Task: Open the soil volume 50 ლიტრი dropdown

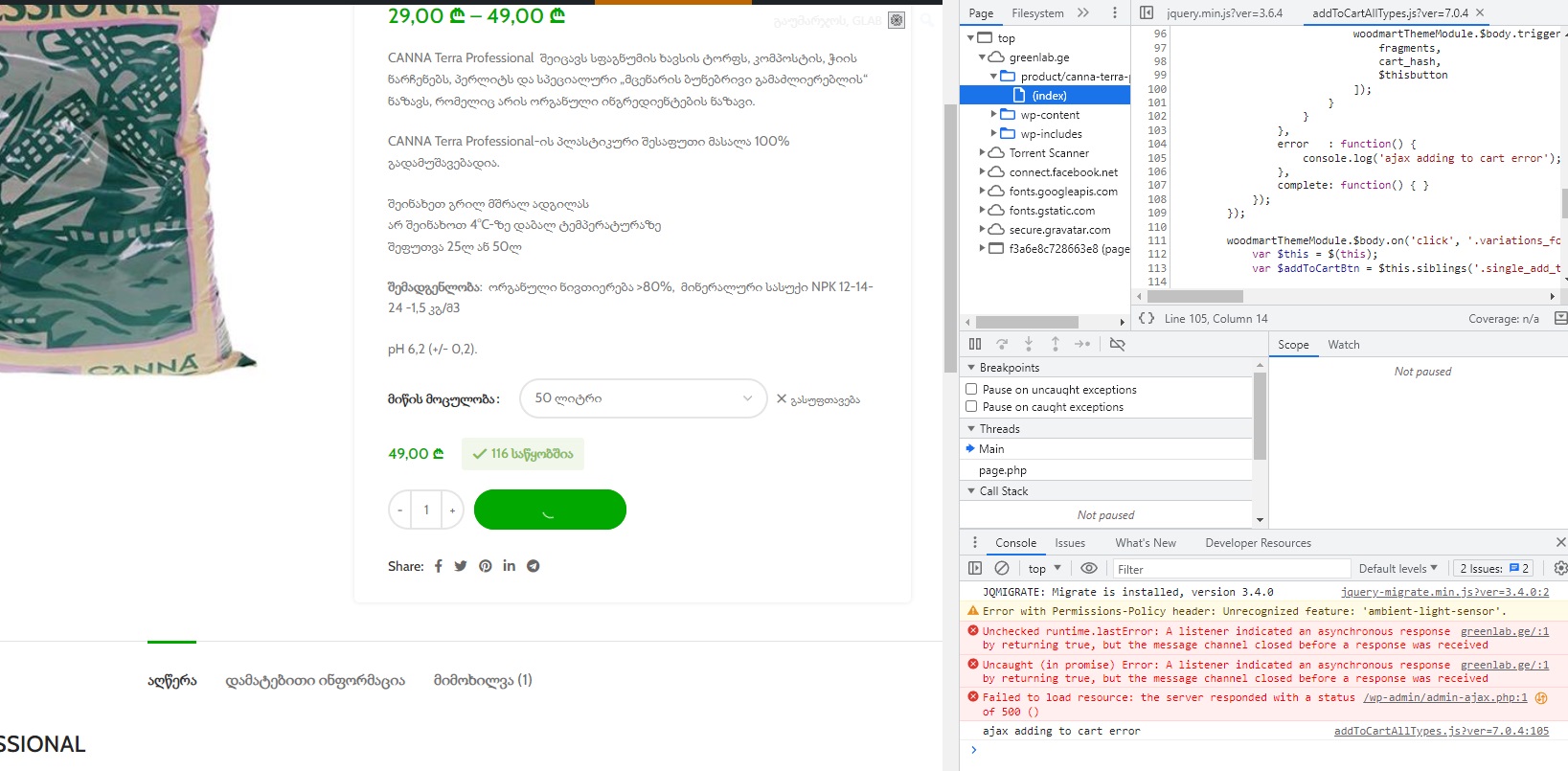Action: click(644, 398)
